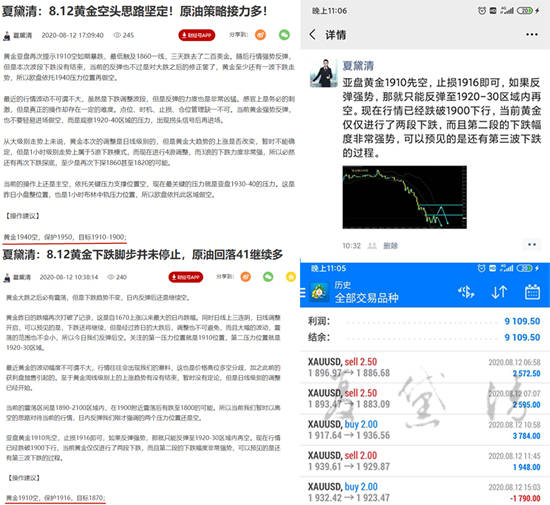The width and height of the screenshot is (550, 505).
Task: Click the red app download button in the top article
Action: click(196, 35)
